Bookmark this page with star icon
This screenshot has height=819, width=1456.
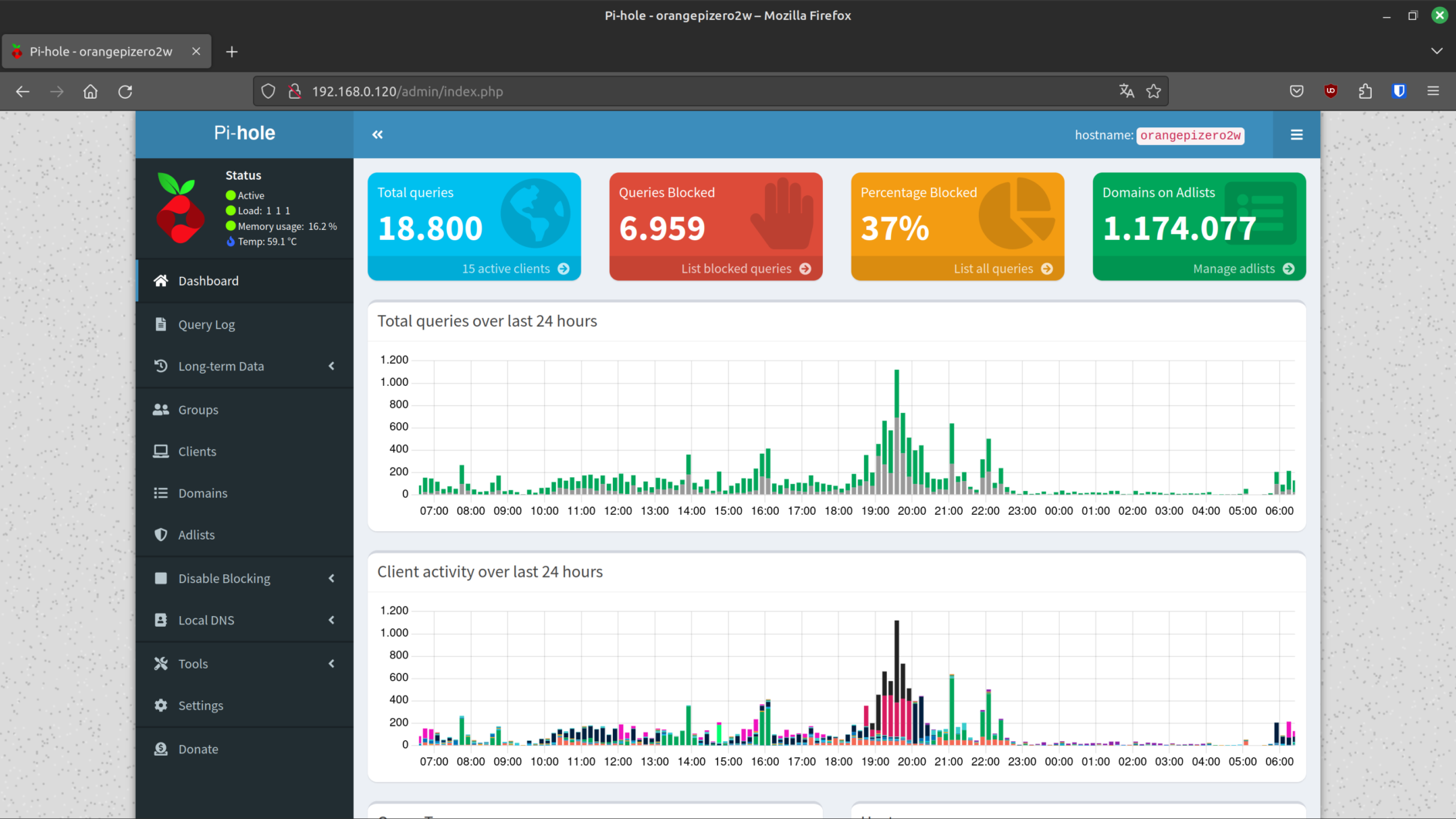(1153, 91)
